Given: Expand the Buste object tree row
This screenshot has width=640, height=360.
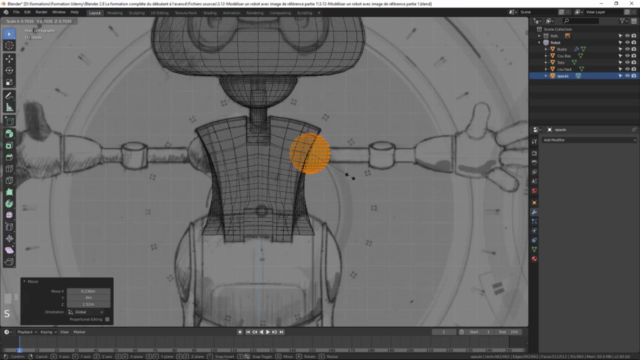Looking at the screenshot, I should coord(546,49).
